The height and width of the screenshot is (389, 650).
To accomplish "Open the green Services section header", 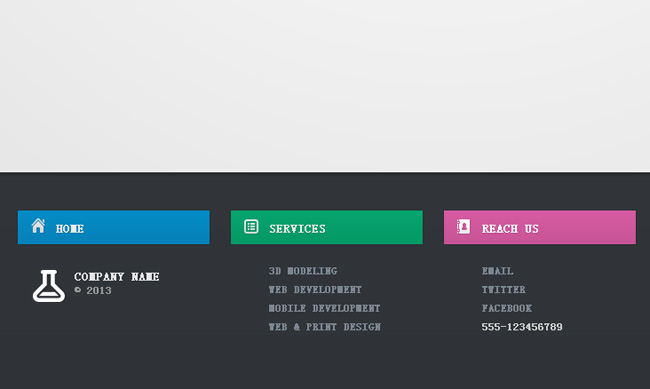I will point(327,227).
